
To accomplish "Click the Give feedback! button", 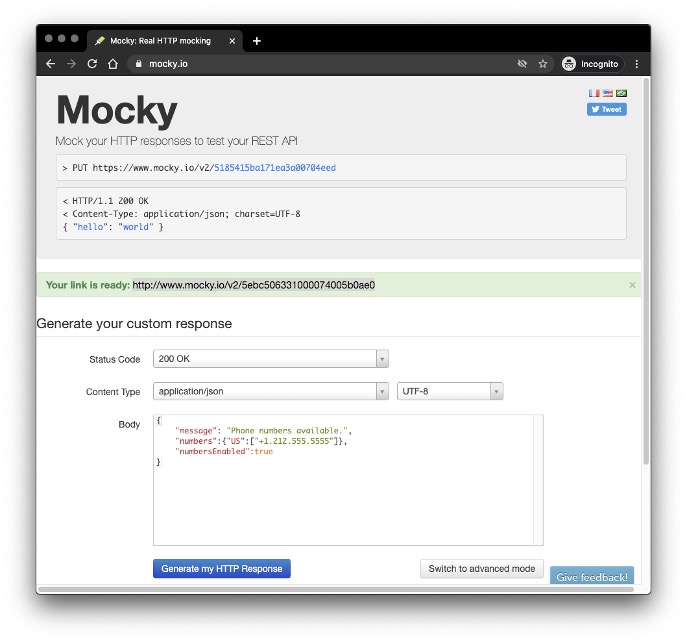I will 592,576.
